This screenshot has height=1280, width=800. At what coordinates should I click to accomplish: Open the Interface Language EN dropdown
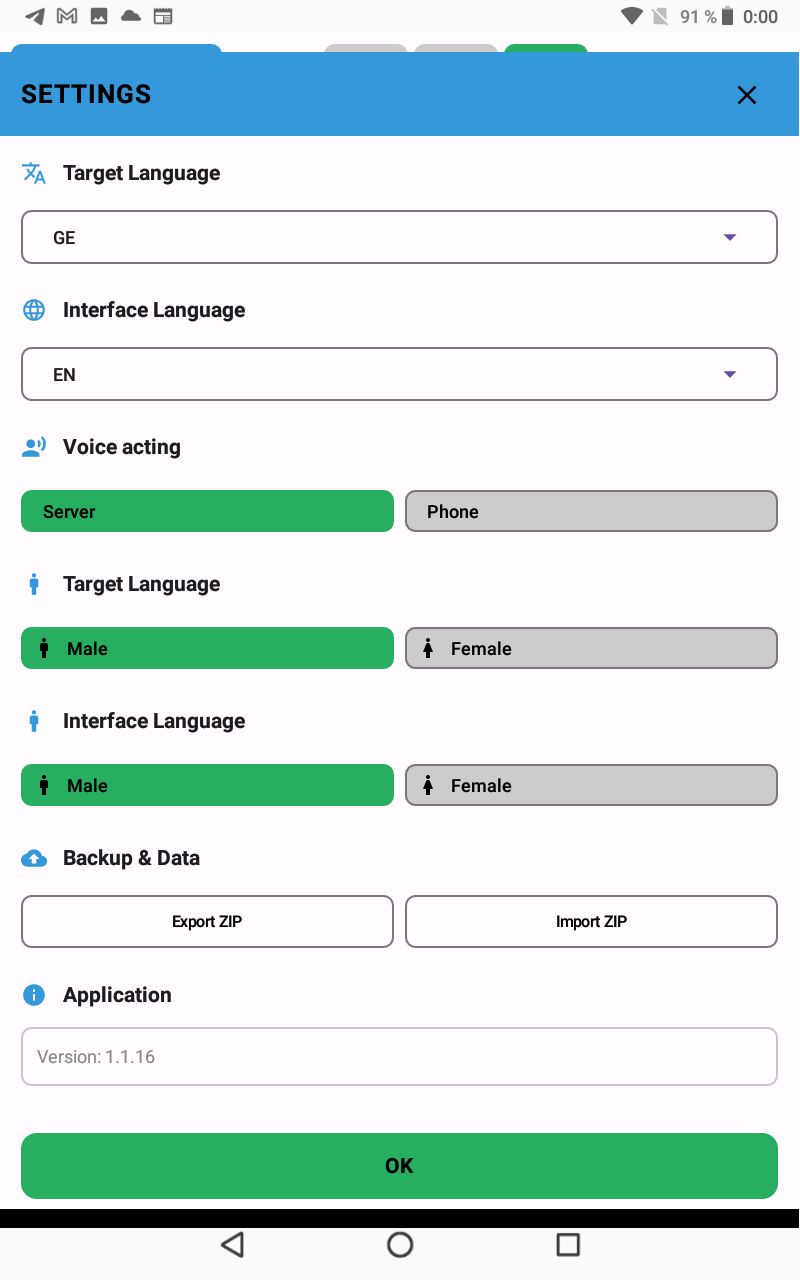point(399,374)
